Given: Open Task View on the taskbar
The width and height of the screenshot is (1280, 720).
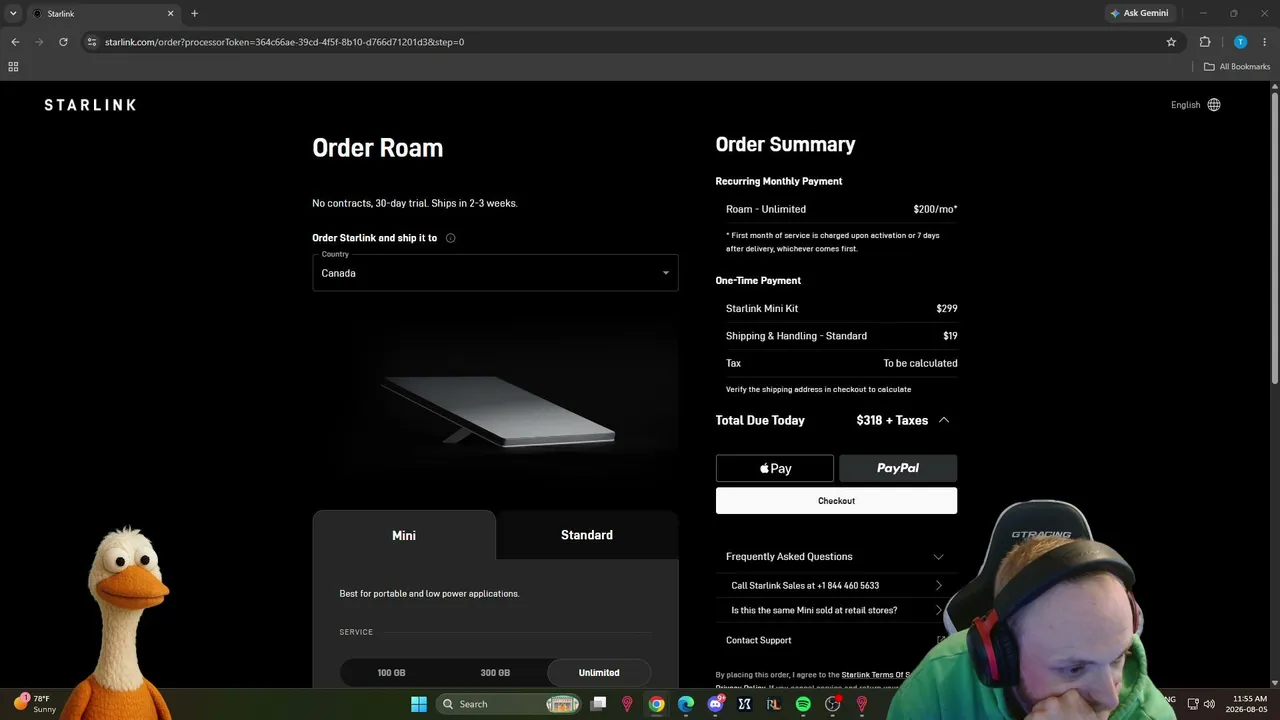Looking at the screenshot, I should point(598,704).
